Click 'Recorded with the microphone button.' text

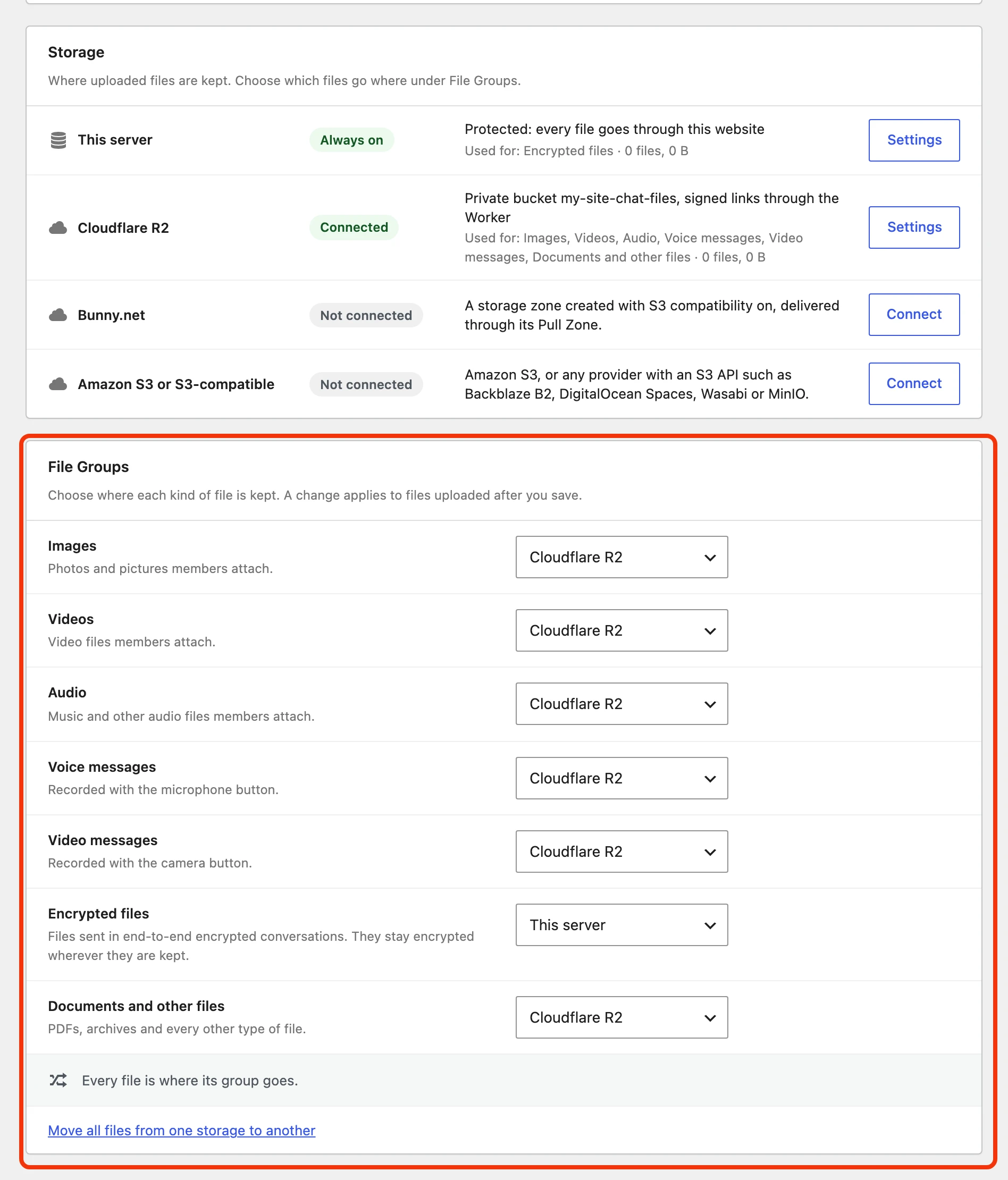pyautogui.click(x=163, y=789)
